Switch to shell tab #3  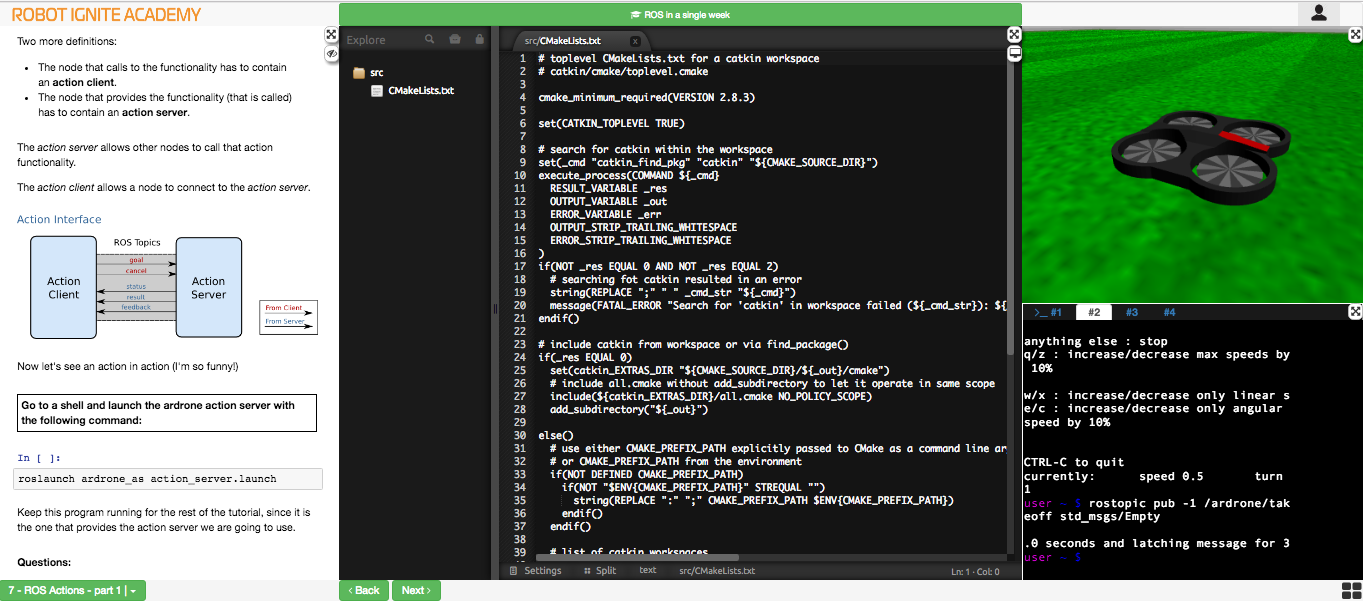[x=1131, y=312]
